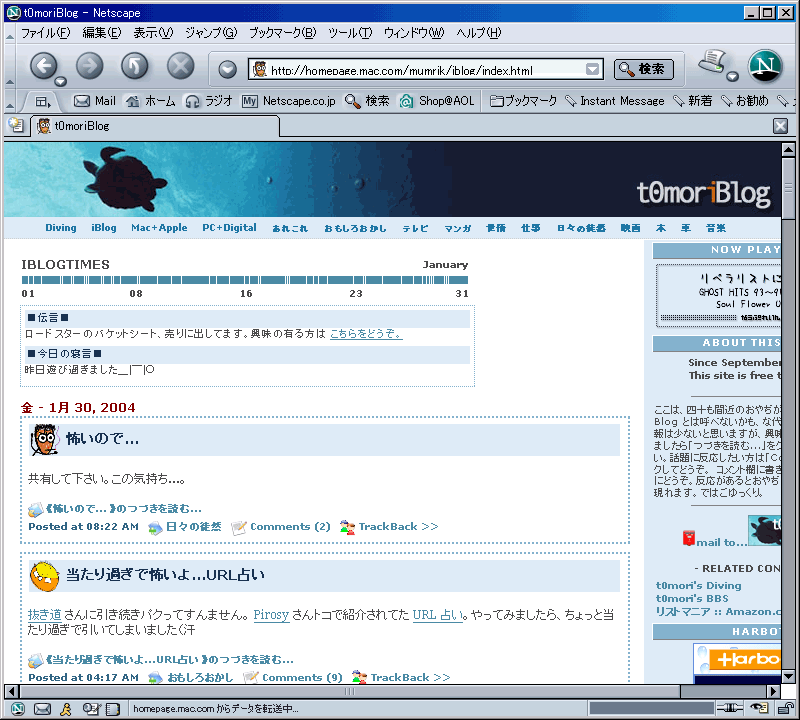The width and height of the screenshot is (800, 720).
Task: Select the t0moriBlog tab
Action: 155,126
